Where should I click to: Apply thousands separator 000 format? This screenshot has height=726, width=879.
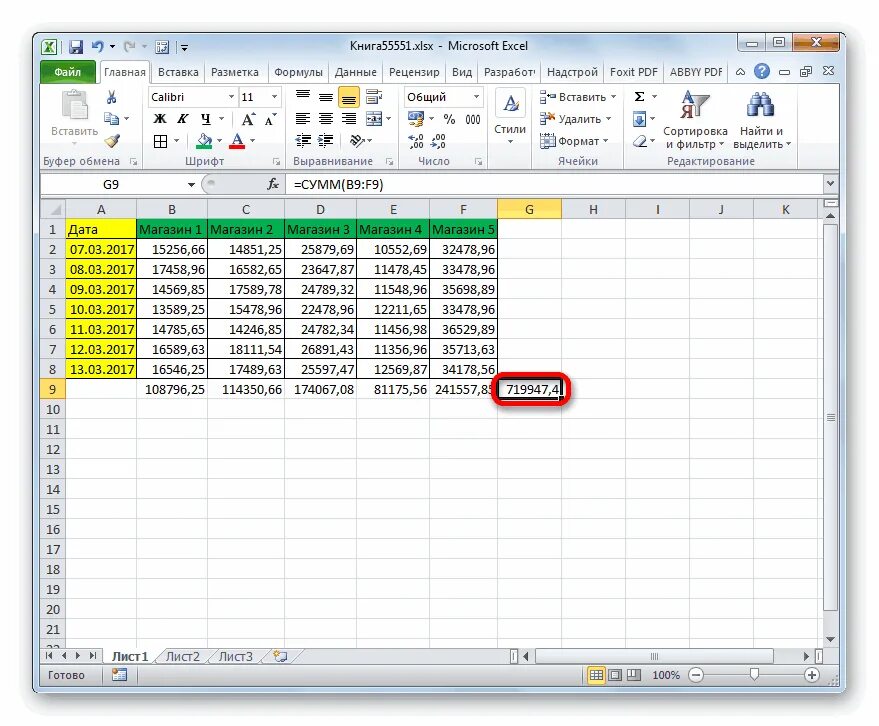pyautogui.click(x=473, y=119)
